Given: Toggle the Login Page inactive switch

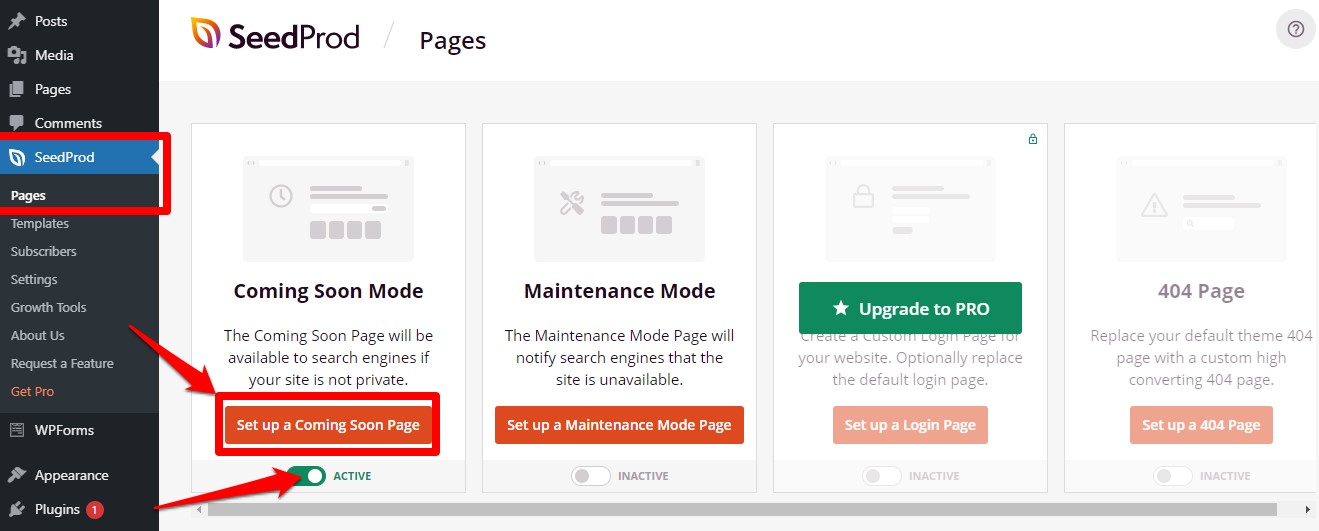Looking at the screenshot, I should (x=882, y=476).
